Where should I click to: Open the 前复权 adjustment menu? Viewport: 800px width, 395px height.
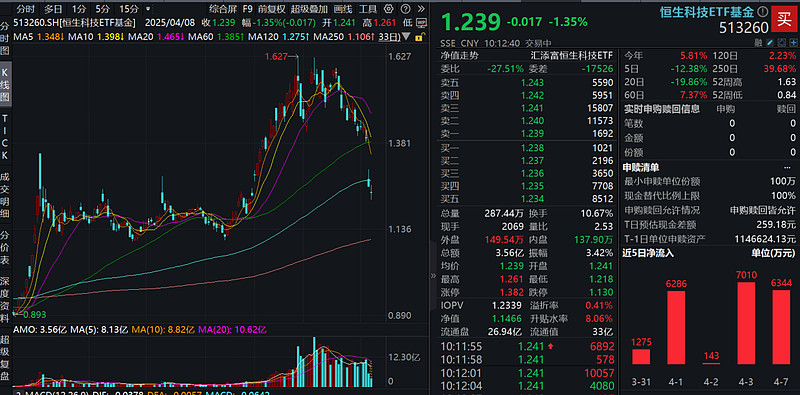(271, 9)
